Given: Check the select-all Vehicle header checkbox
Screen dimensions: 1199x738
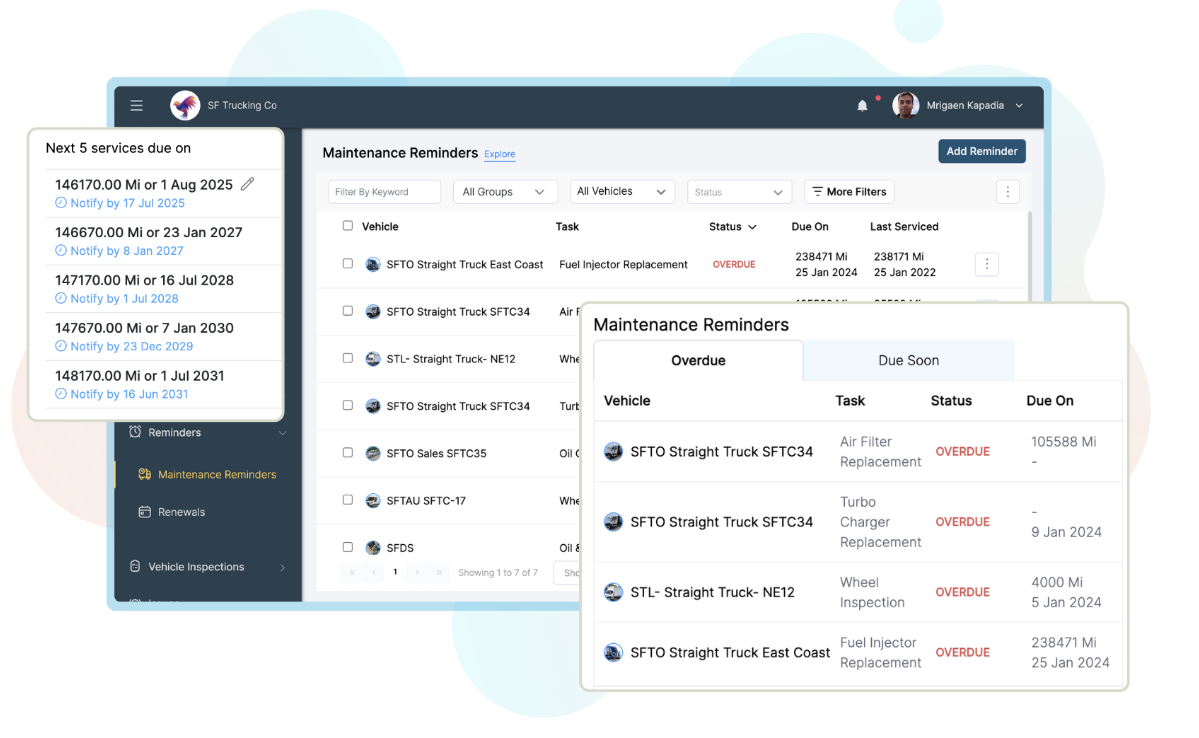Looking at the screenshot, I should point(348,226).
